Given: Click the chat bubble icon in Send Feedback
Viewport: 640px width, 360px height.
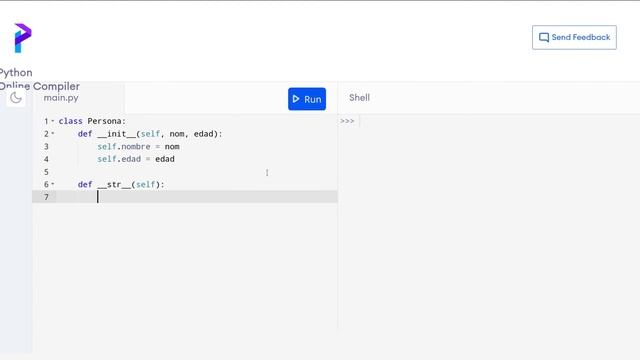Looking at the screenshot, I should 544,38.
